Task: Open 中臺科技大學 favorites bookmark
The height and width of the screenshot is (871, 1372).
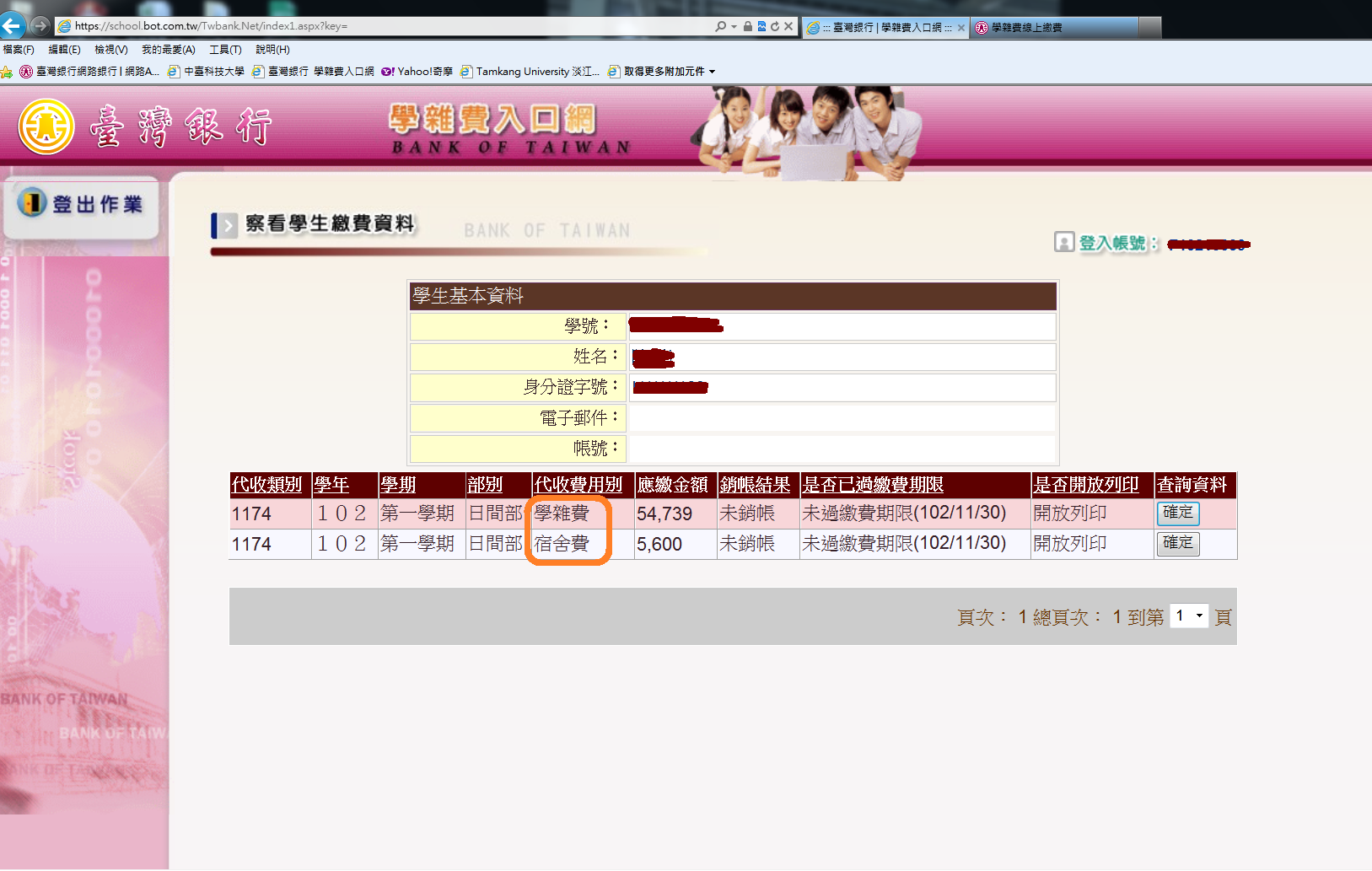Action: 207,72
